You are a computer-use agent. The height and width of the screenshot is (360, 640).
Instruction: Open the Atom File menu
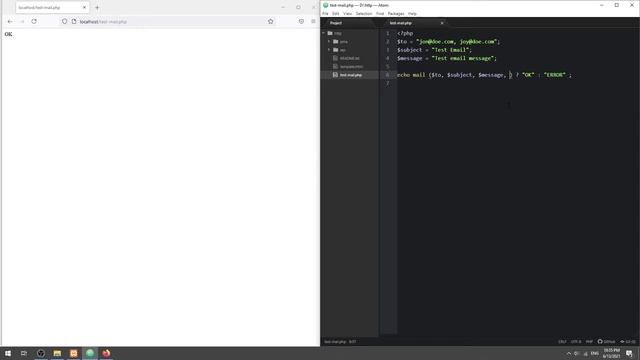coord(325,13)
